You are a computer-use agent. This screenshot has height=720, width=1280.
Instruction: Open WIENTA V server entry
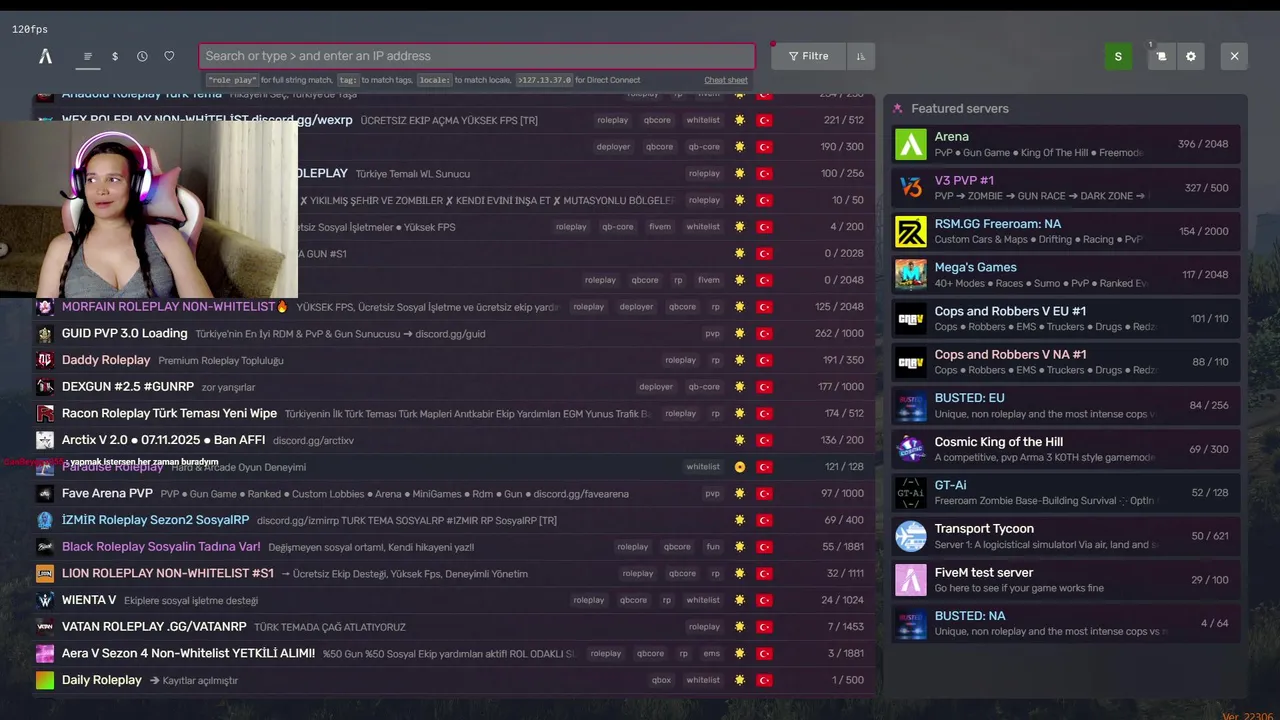point(454,600)
